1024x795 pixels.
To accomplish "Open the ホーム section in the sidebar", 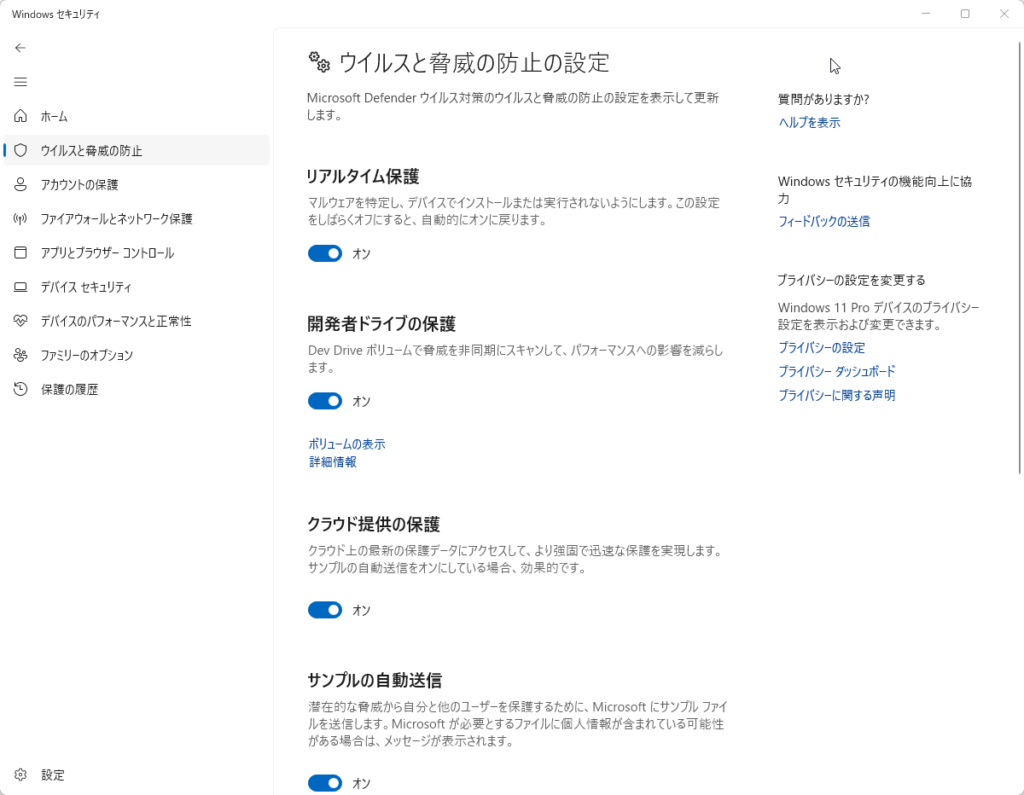I will pos(62,116).
